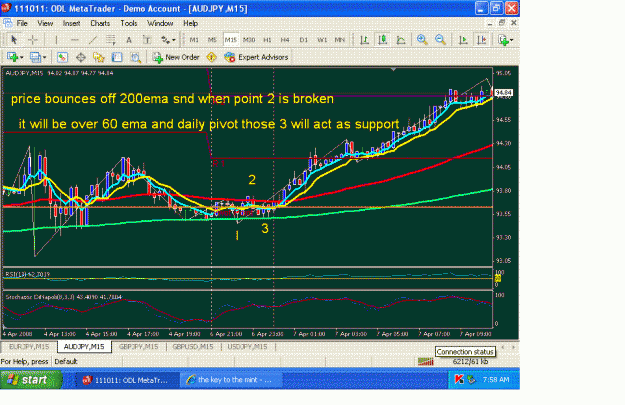
Task: Show the Data Window panel
Action: pos(81,57)
